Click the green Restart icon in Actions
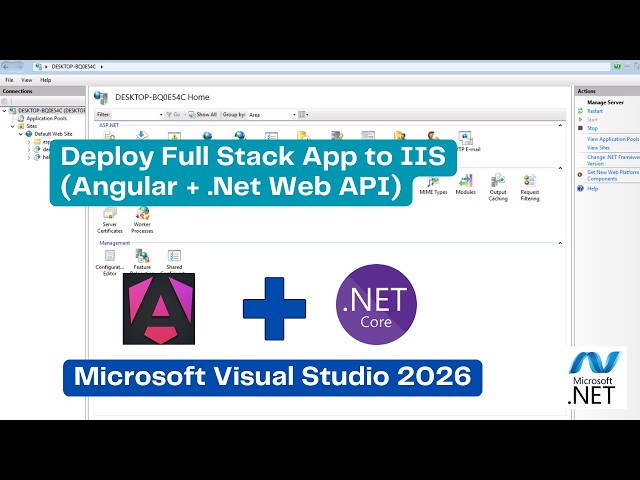Screen dimensions: 640x480 pos(580,111)
